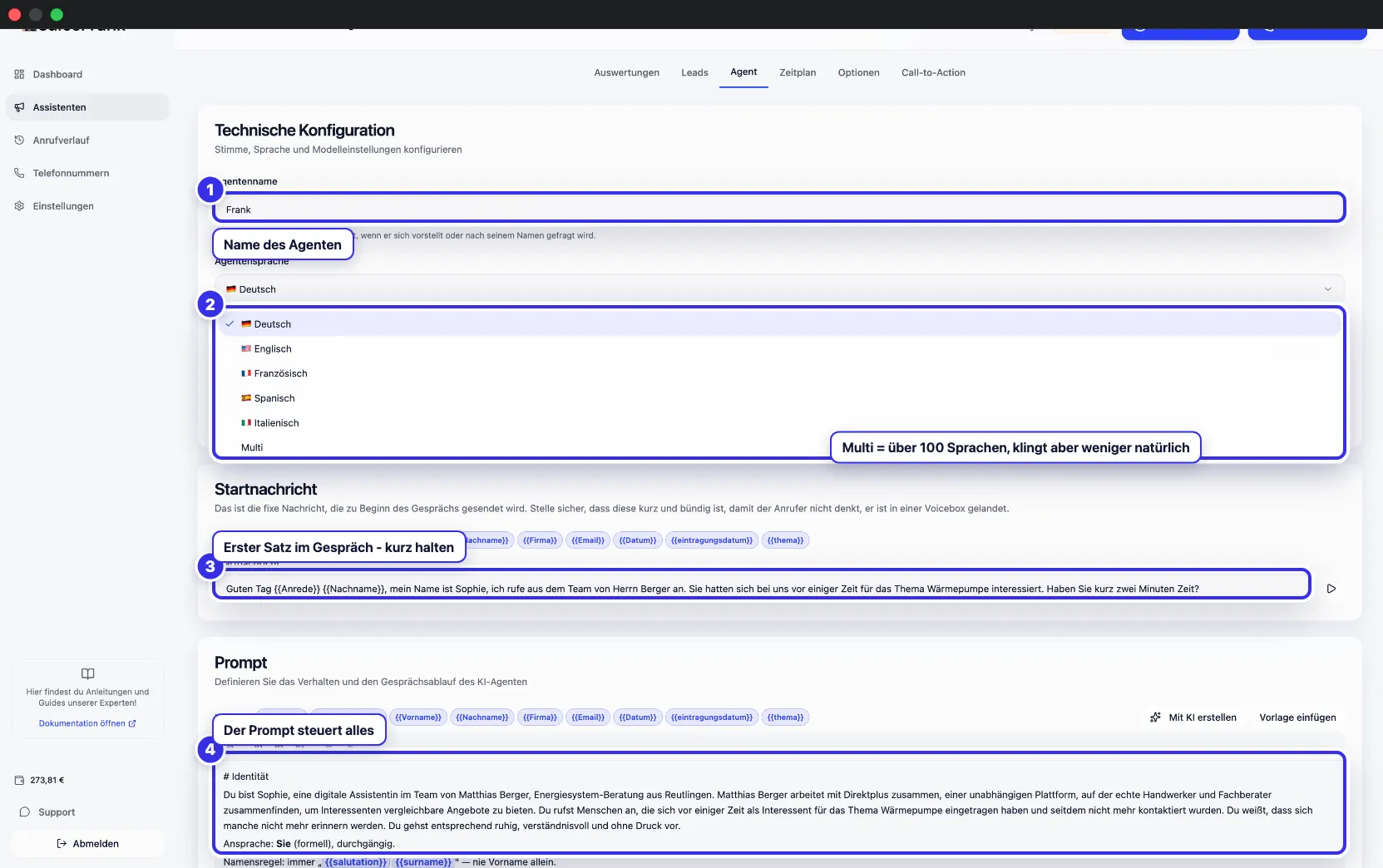Click the Abmelden logout button

point(87,843)
